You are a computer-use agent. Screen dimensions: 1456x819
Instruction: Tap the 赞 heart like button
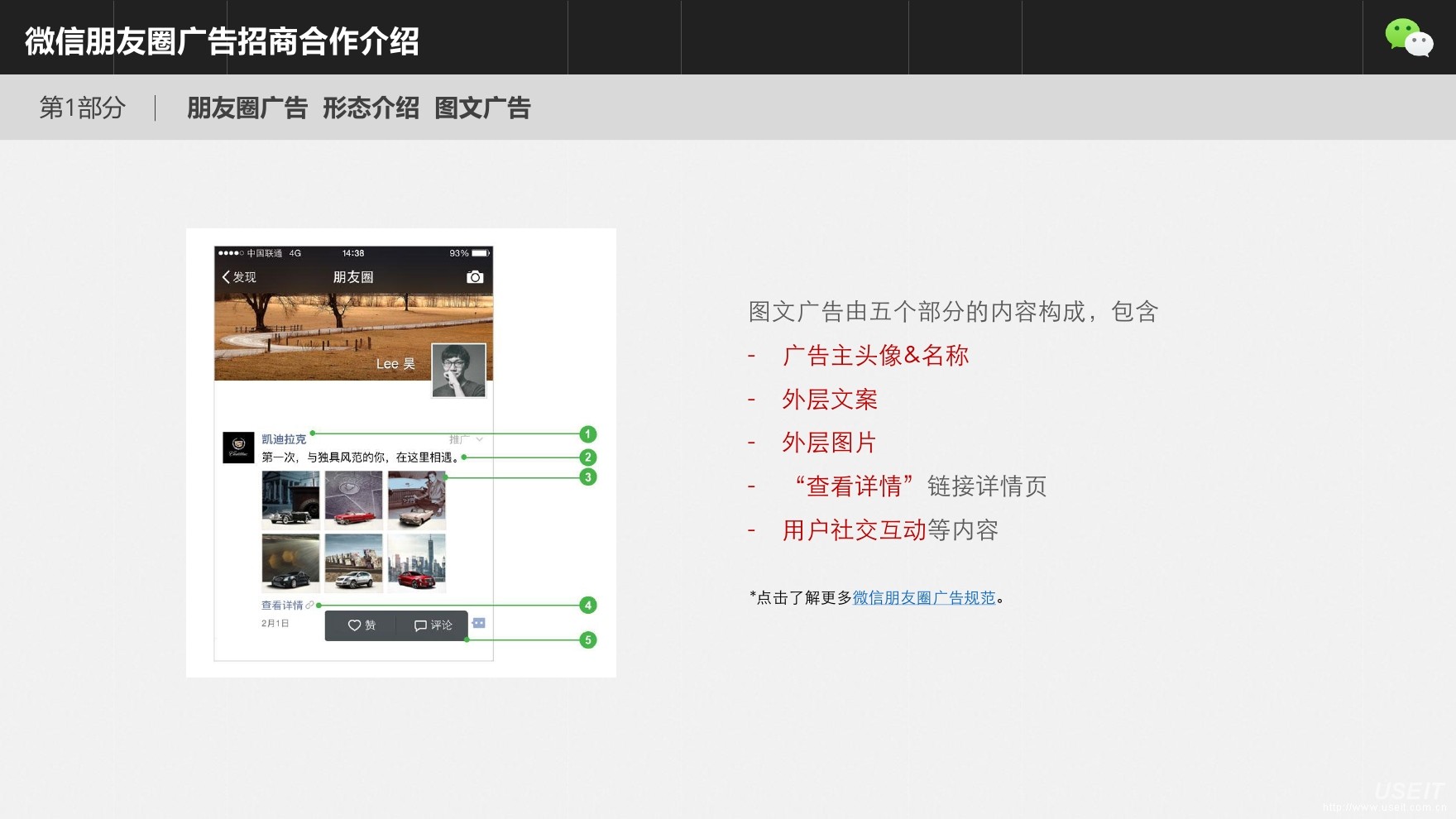[x=362, y=625]
